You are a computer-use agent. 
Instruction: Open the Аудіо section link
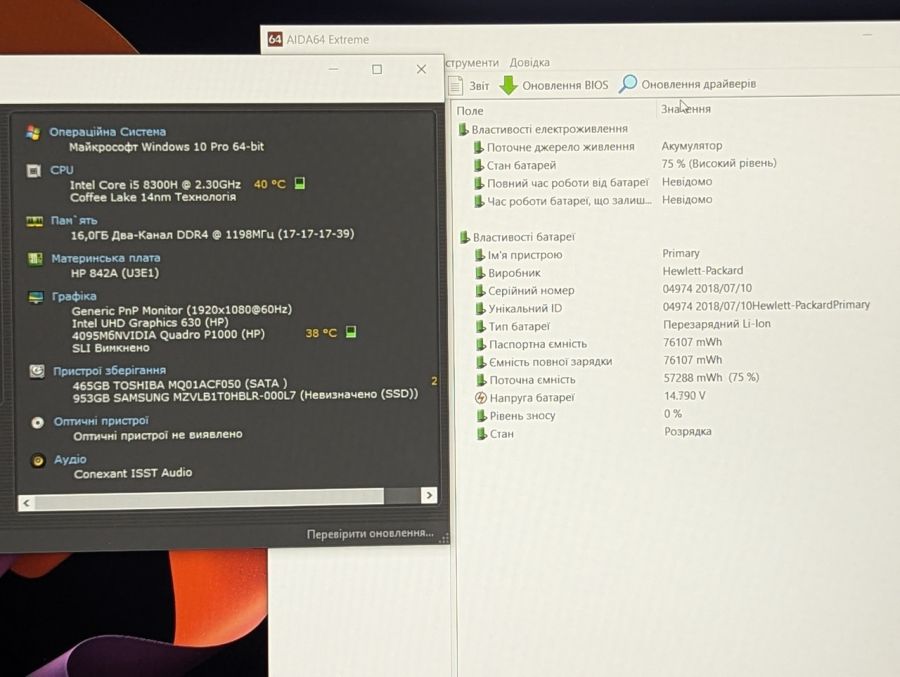70,459
